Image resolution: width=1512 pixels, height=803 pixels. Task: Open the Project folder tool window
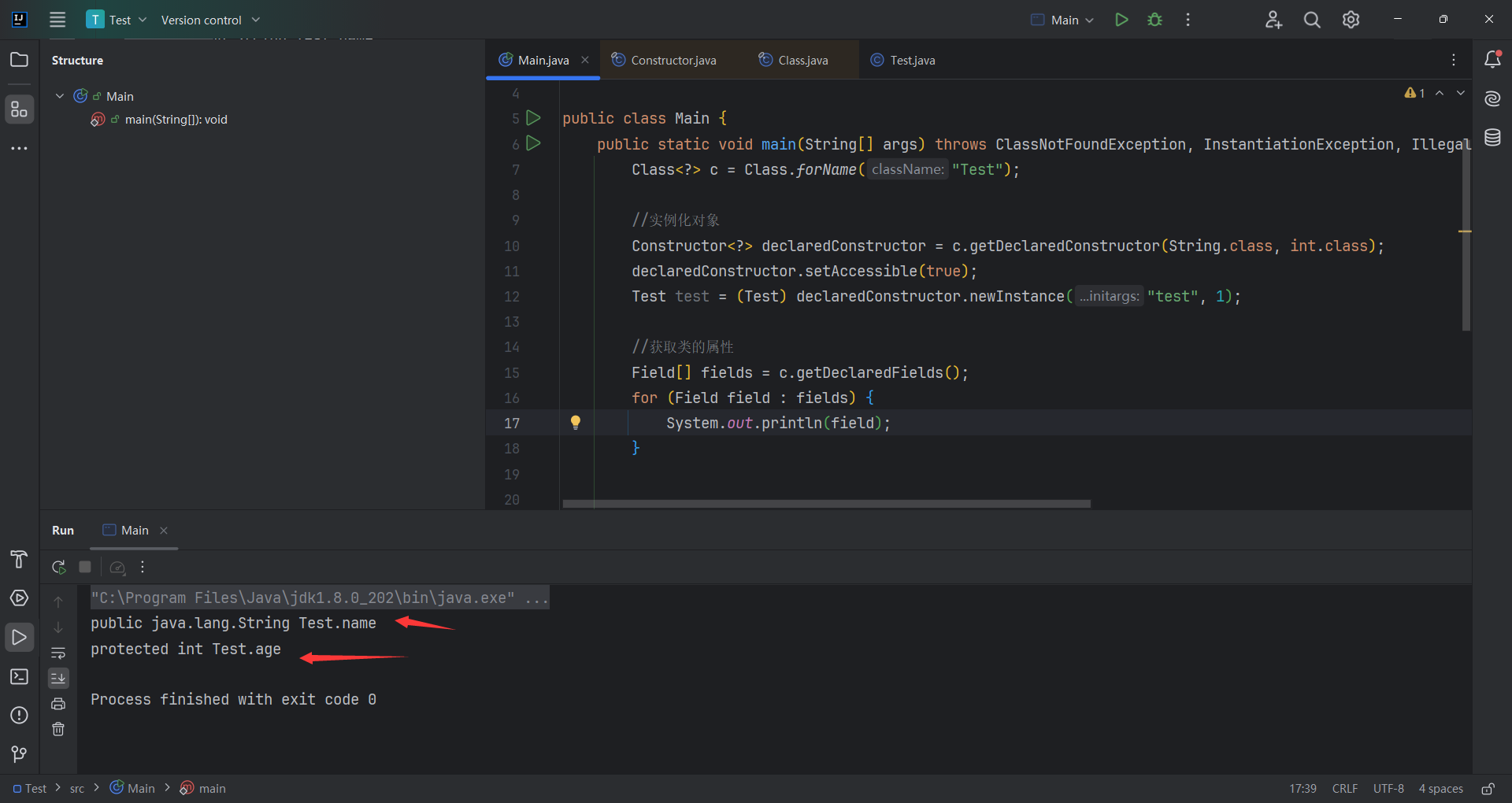[x=19, y=60]
